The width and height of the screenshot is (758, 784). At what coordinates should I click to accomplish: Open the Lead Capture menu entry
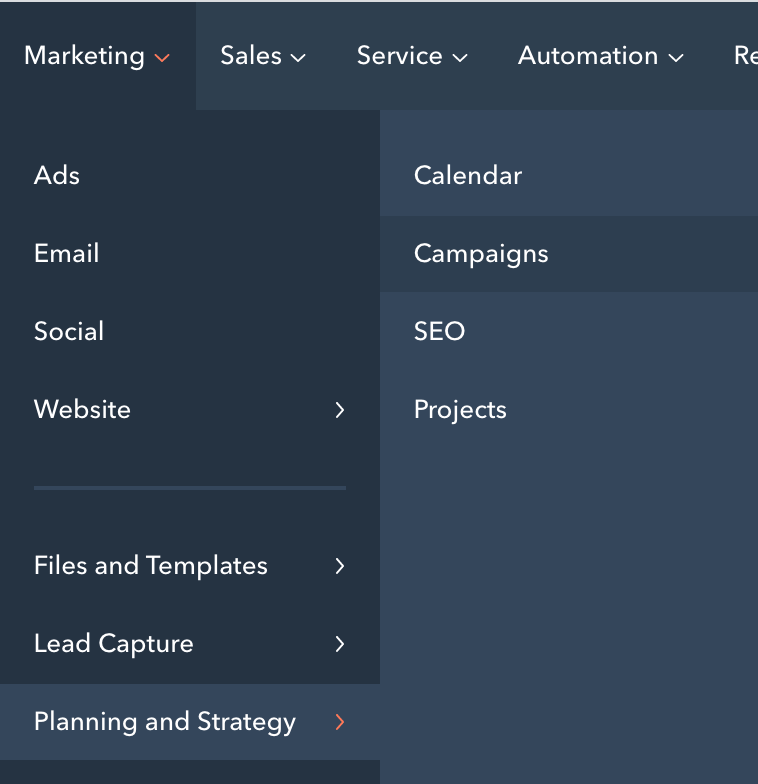tap(114, 643)
